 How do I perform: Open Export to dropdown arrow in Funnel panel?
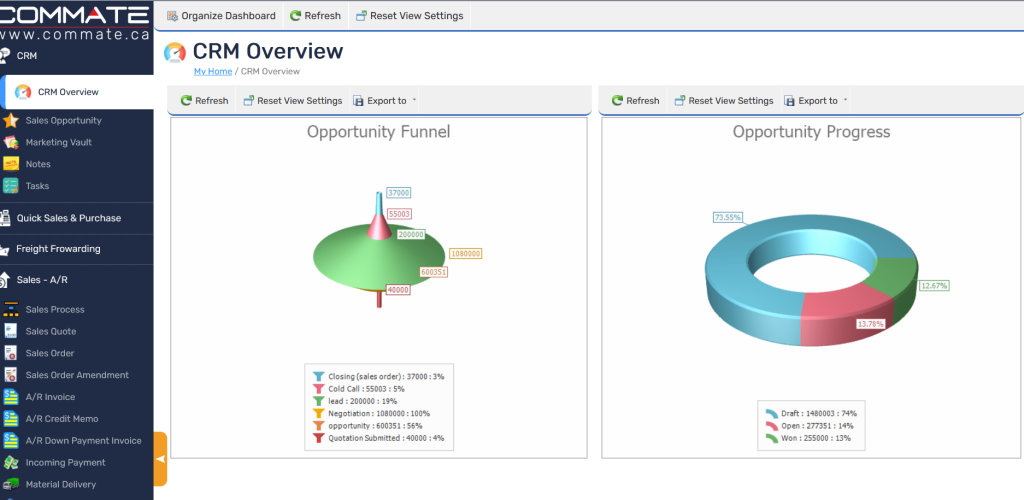pyautogui.click(x=414, y=100)
